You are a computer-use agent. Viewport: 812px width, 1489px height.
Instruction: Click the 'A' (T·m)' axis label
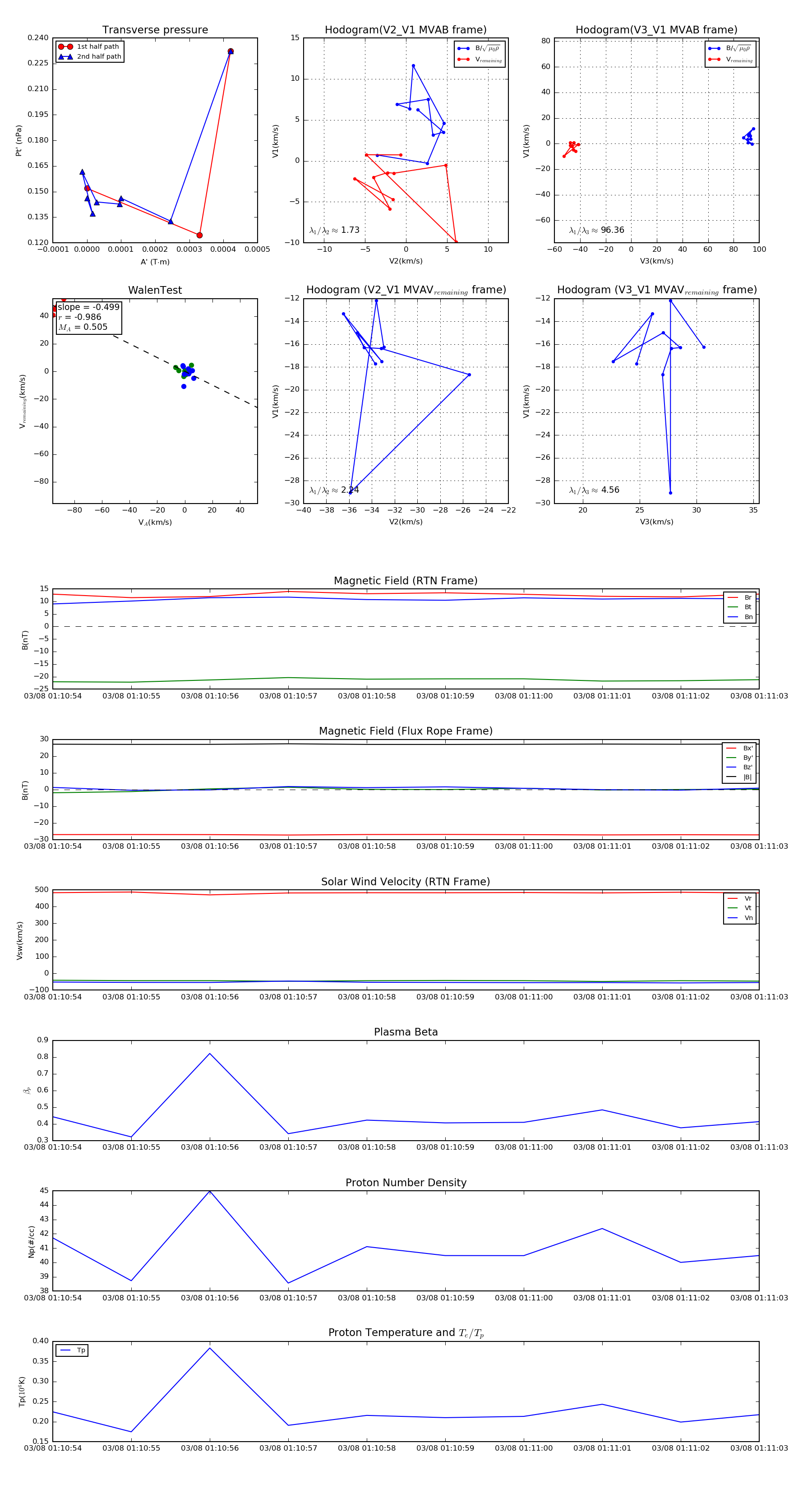[155, 262]
